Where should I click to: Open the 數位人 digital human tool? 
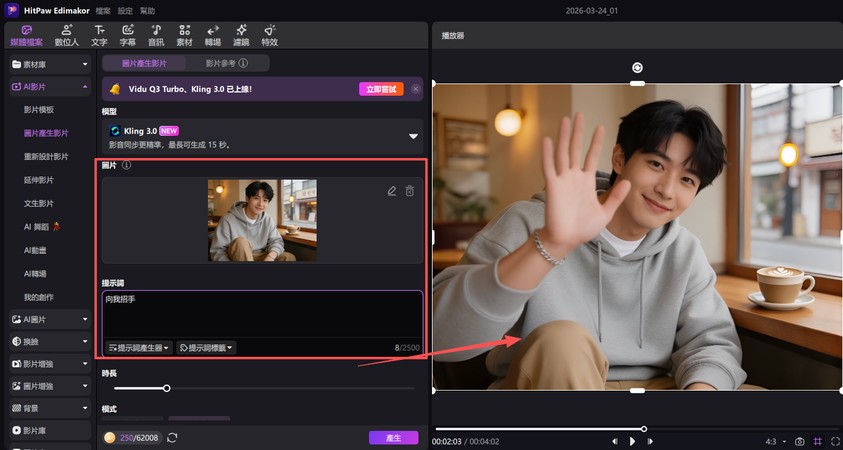66,36
